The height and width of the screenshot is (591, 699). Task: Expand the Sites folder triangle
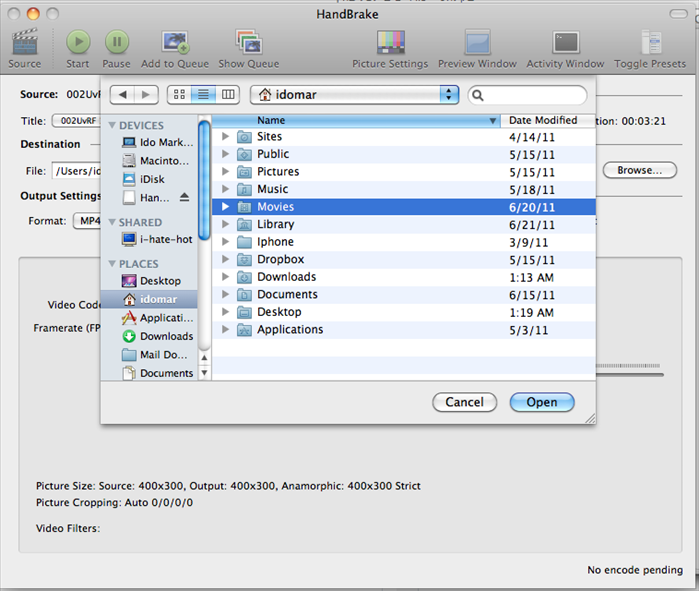225,136
